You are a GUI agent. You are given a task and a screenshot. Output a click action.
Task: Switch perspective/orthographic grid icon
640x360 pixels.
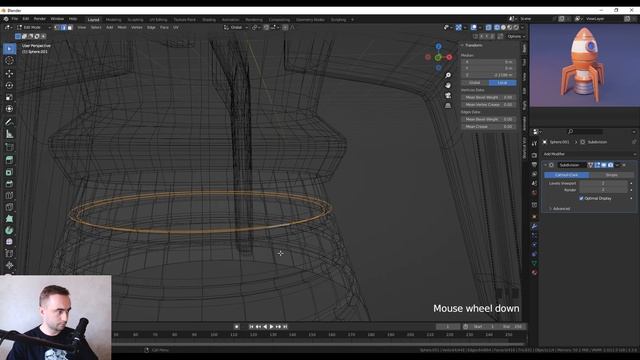pyautogui.click(x=448, y=105)
